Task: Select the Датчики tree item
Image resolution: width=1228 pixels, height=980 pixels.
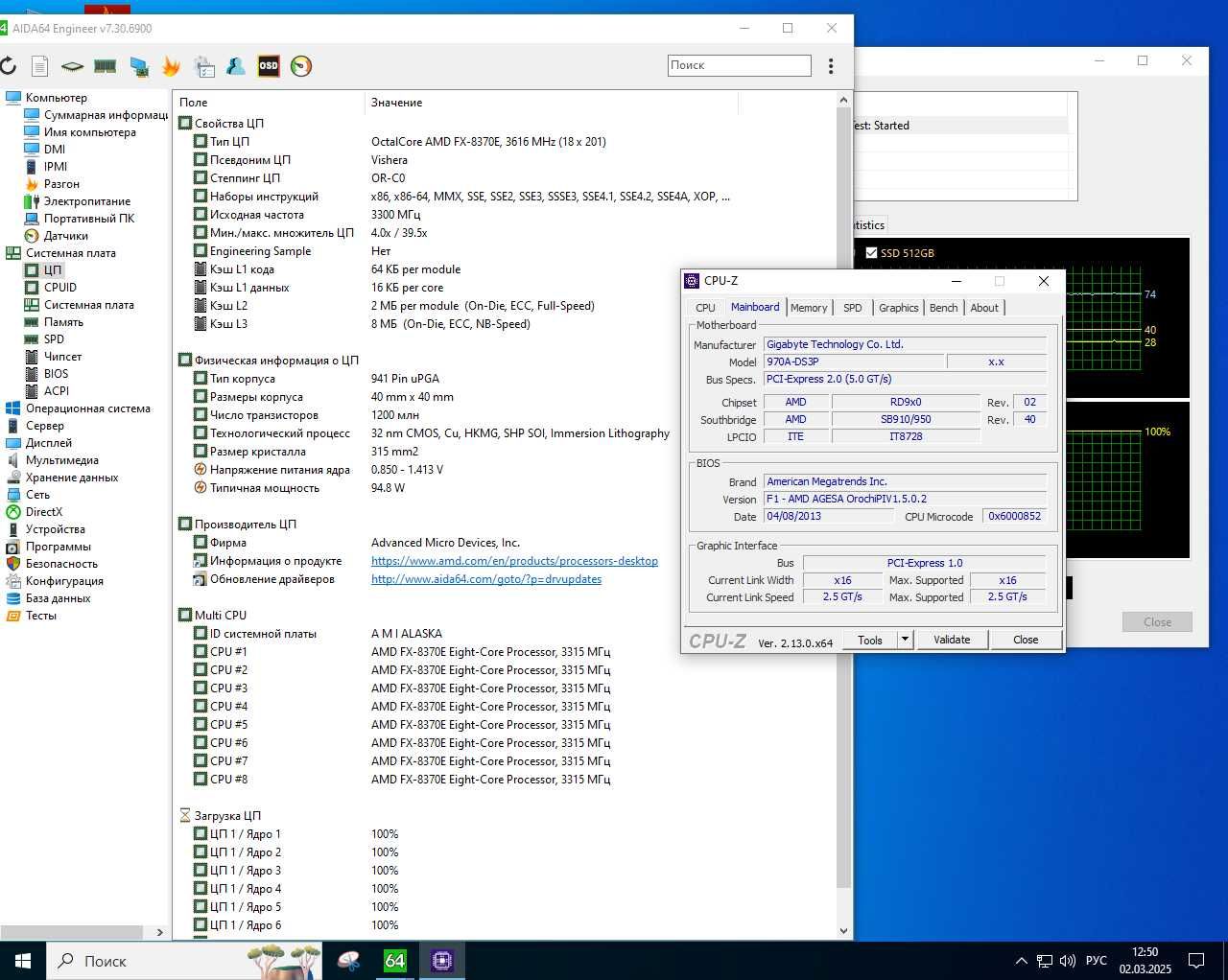Action: point(65,236)
